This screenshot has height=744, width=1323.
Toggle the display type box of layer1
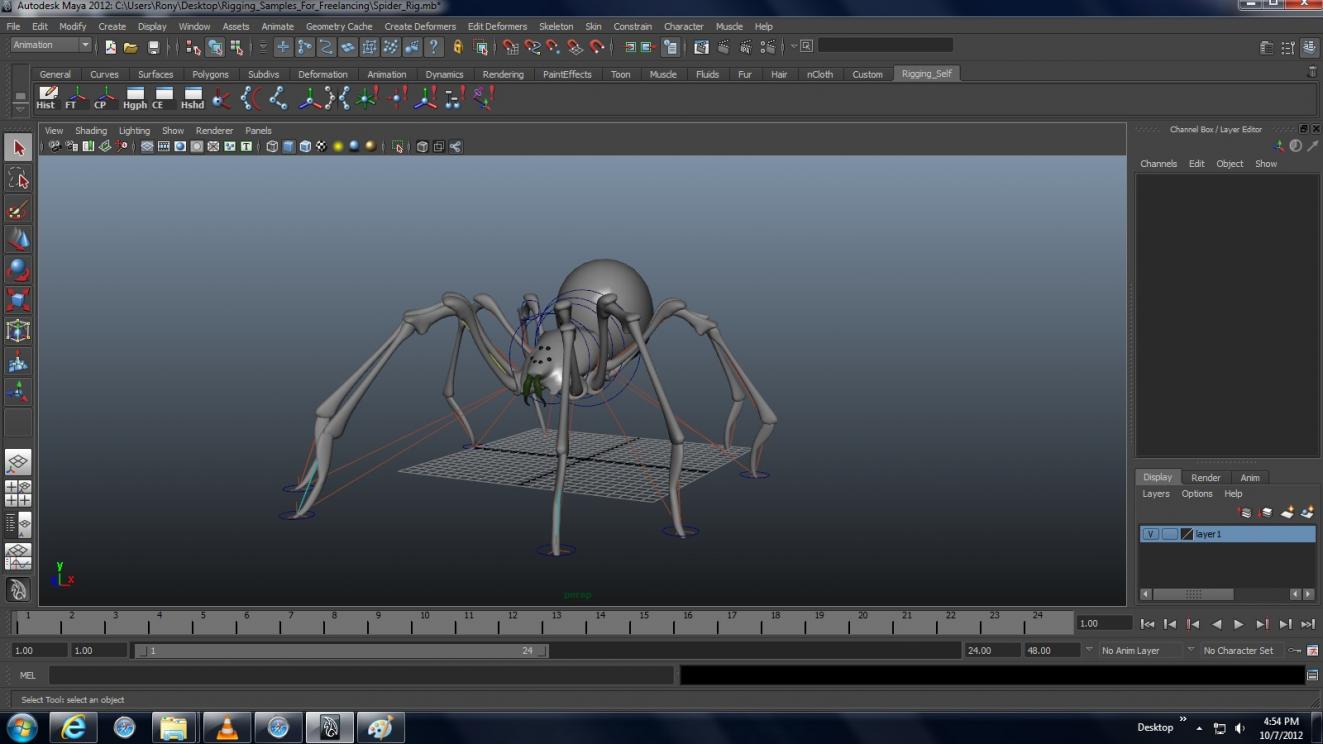click(x=1169, y=534)
